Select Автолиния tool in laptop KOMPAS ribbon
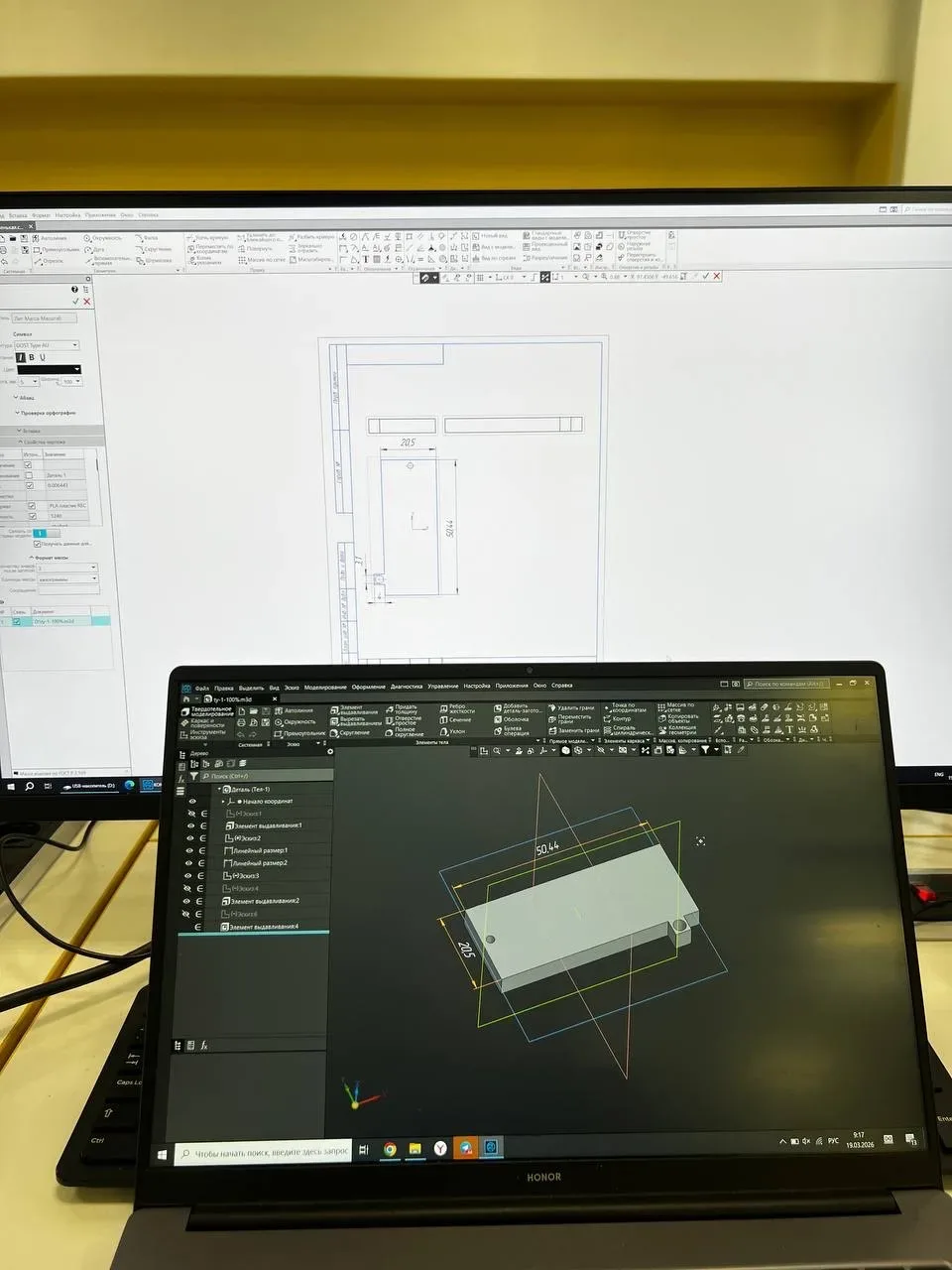Viewport: 952px width, 1270px height. click(294, 710)
